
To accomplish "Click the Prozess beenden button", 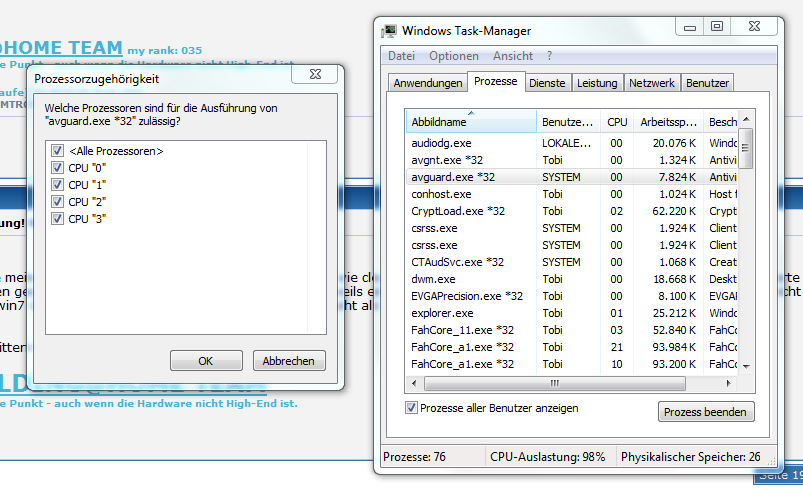I will (x=705, y=412).
